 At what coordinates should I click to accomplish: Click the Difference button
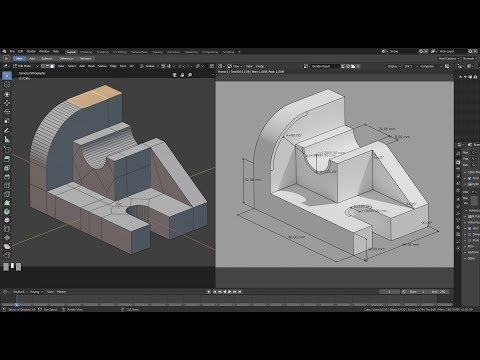tap(66, 58)
